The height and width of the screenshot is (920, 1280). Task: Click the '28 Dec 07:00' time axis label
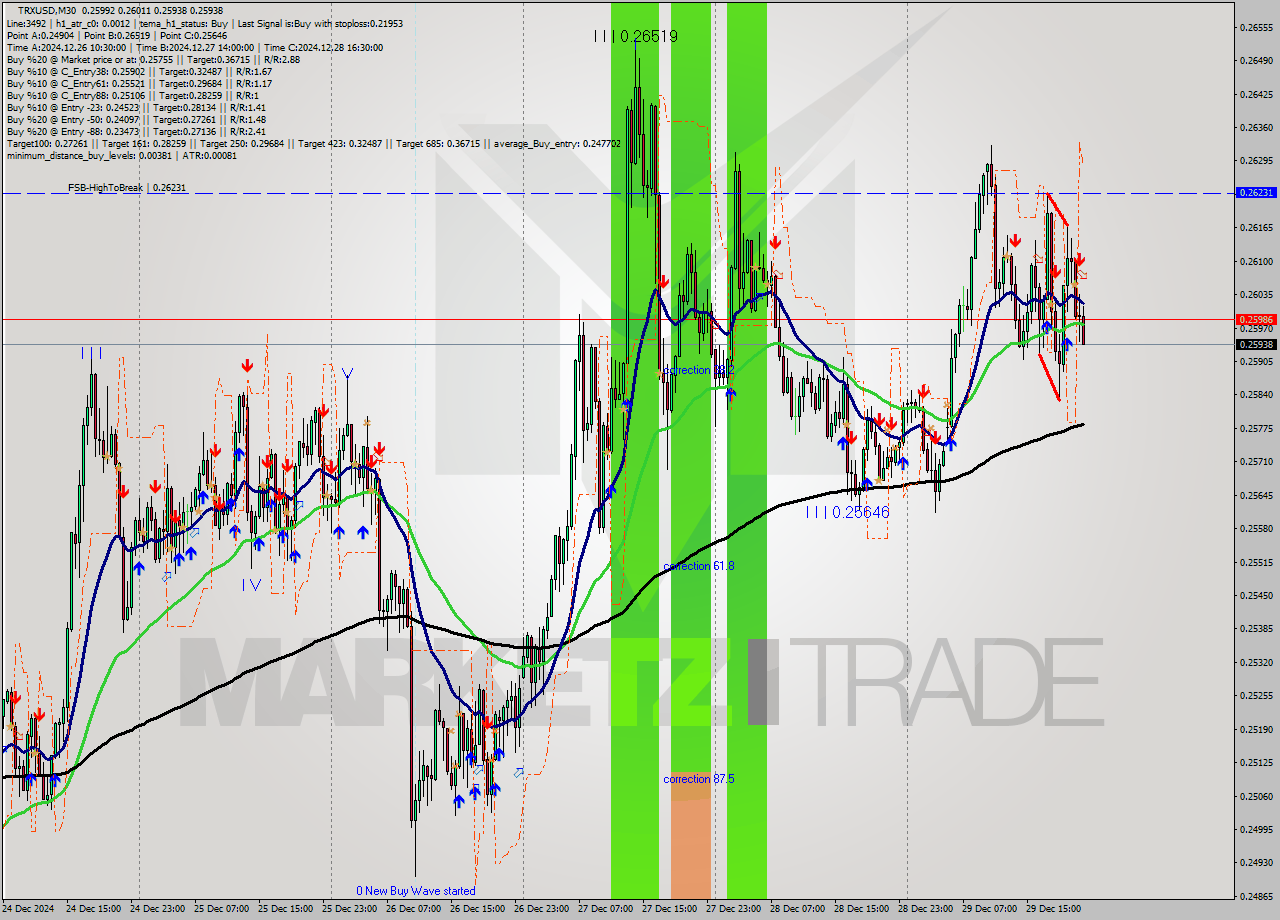797,909
